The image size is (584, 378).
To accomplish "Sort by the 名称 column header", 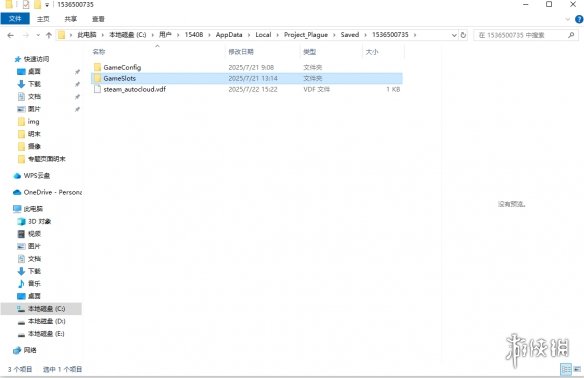I will (99, 52).
